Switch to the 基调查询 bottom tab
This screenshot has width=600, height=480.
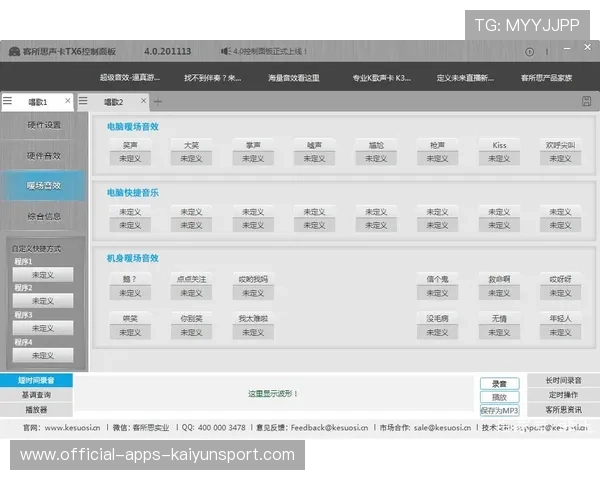click(36, 395)
